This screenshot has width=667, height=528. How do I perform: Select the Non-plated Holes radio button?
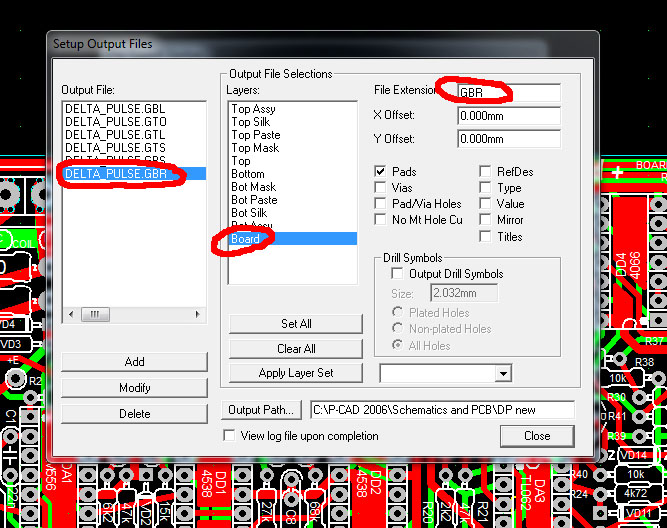pos(397,328)
